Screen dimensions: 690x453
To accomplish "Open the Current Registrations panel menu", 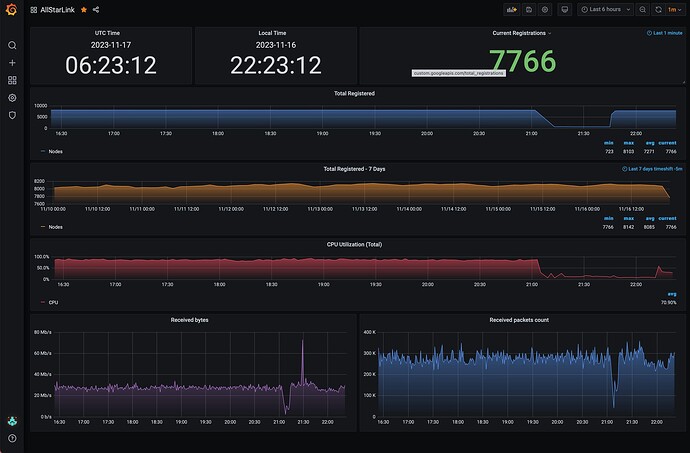I will tap(521, 33).
